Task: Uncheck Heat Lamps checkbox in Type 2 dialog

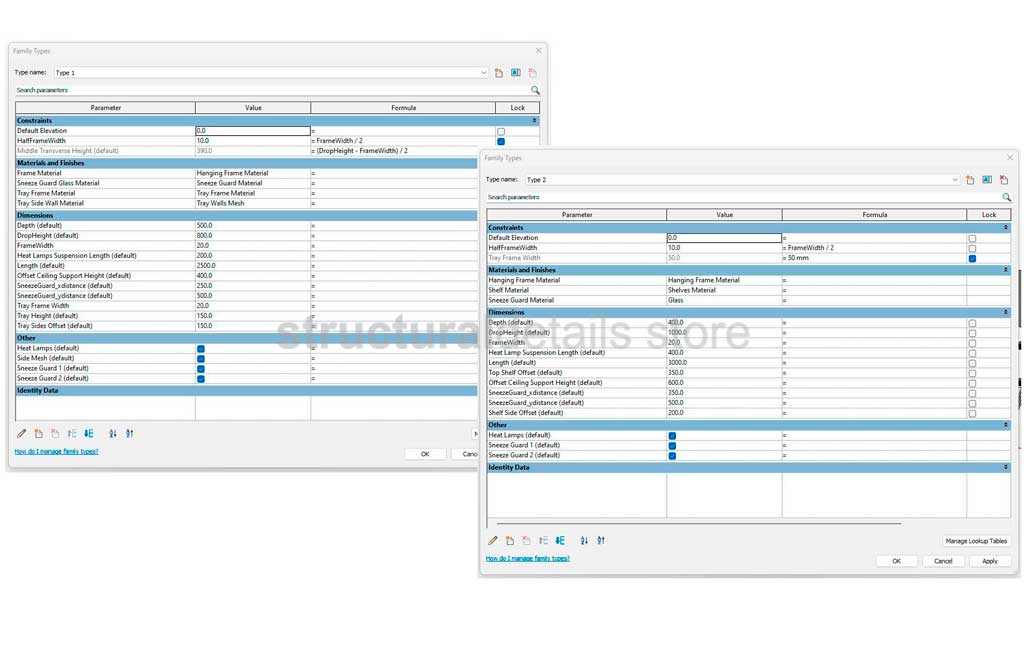Action: pyautogui.click(x=672, y=436)
